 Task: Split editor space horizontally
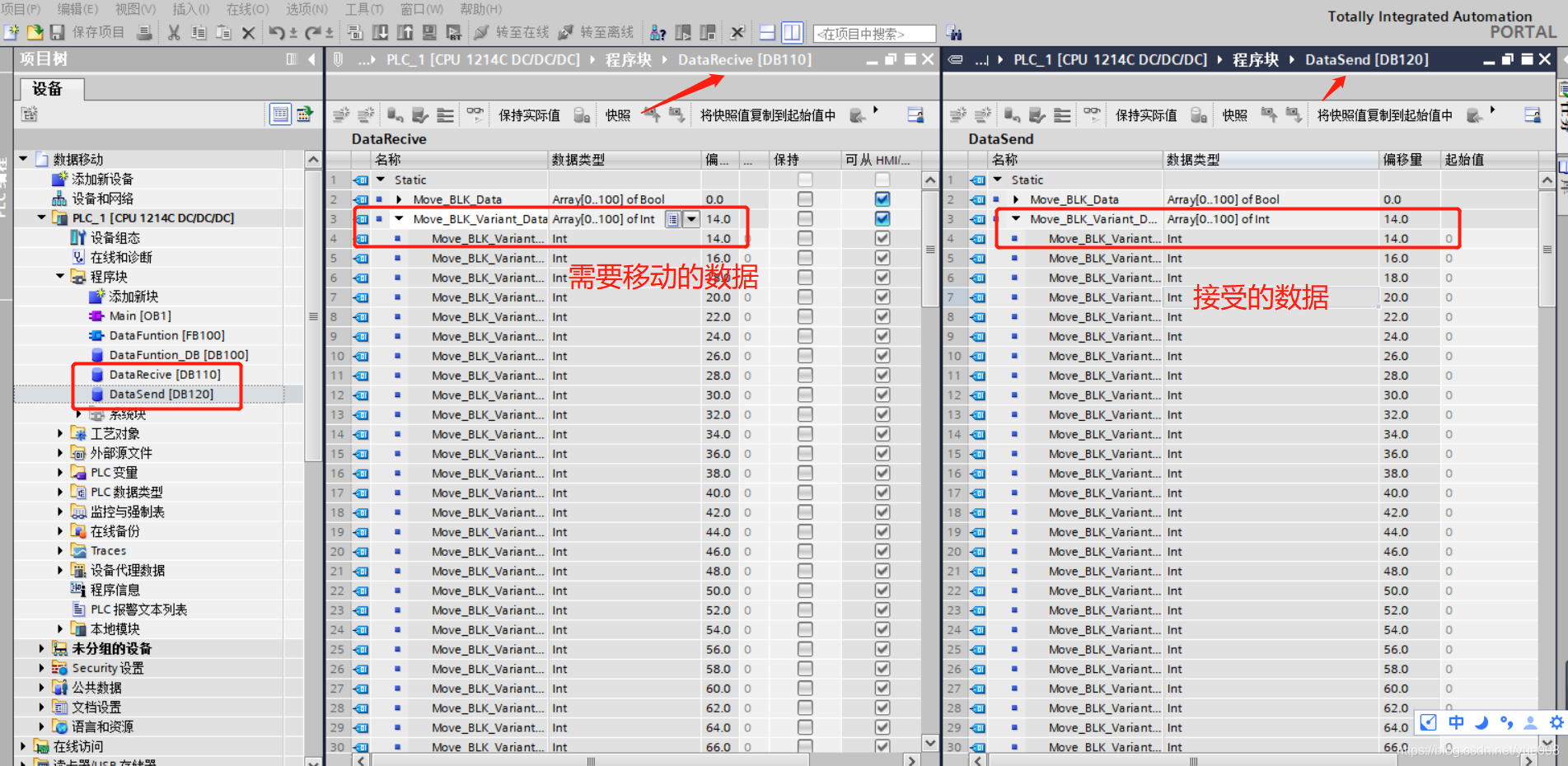click(767, 32)
